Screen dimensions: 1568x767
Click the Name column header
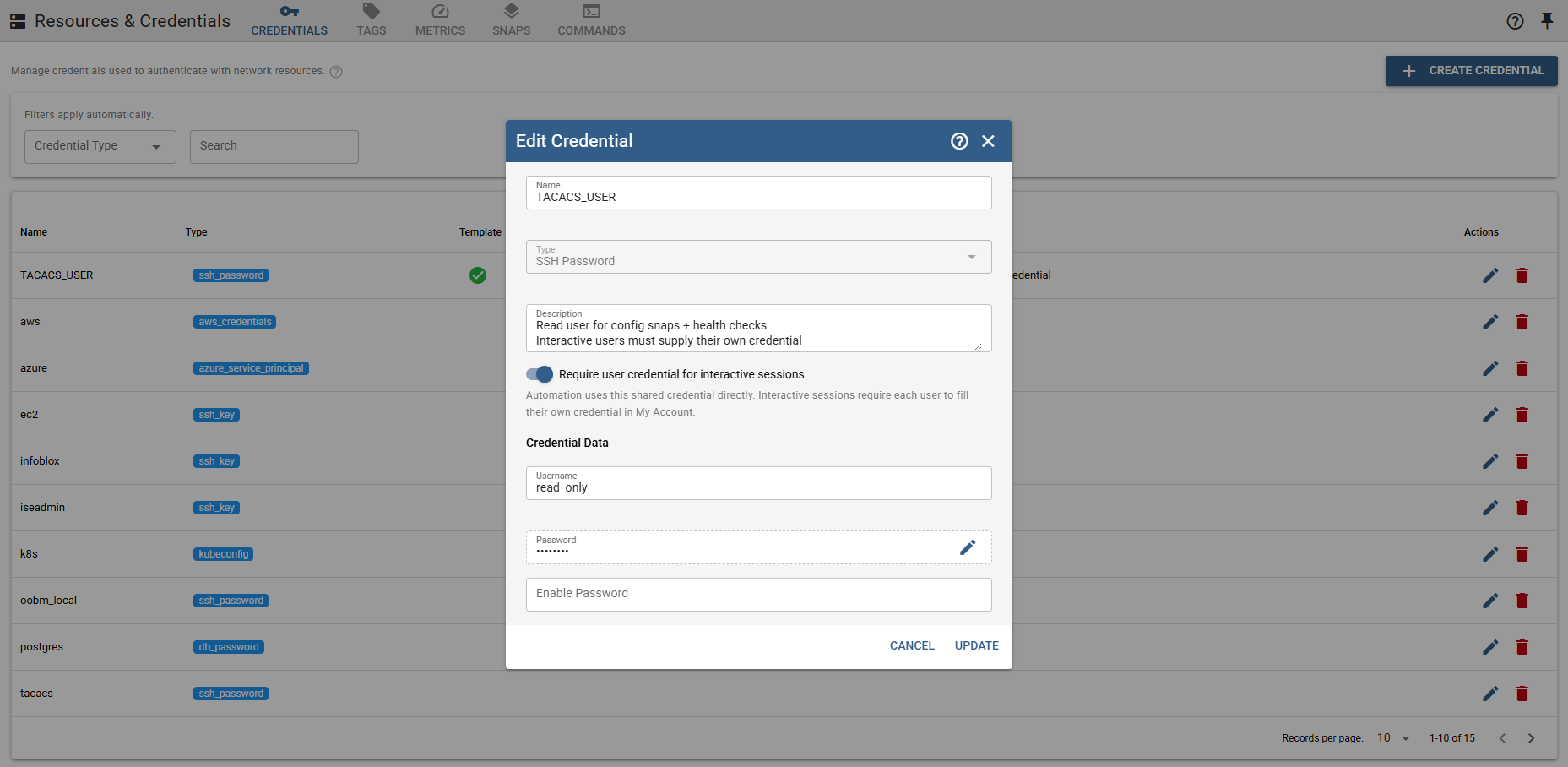pos(34,232)
